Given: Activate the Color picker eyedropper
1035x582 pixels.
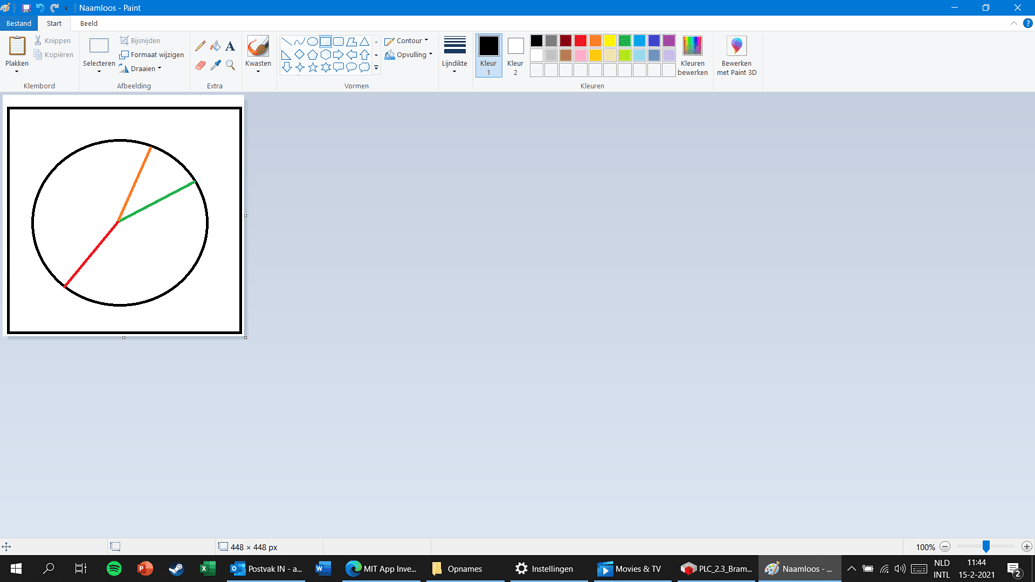Looking at the screenshot, I should point(215,65).
